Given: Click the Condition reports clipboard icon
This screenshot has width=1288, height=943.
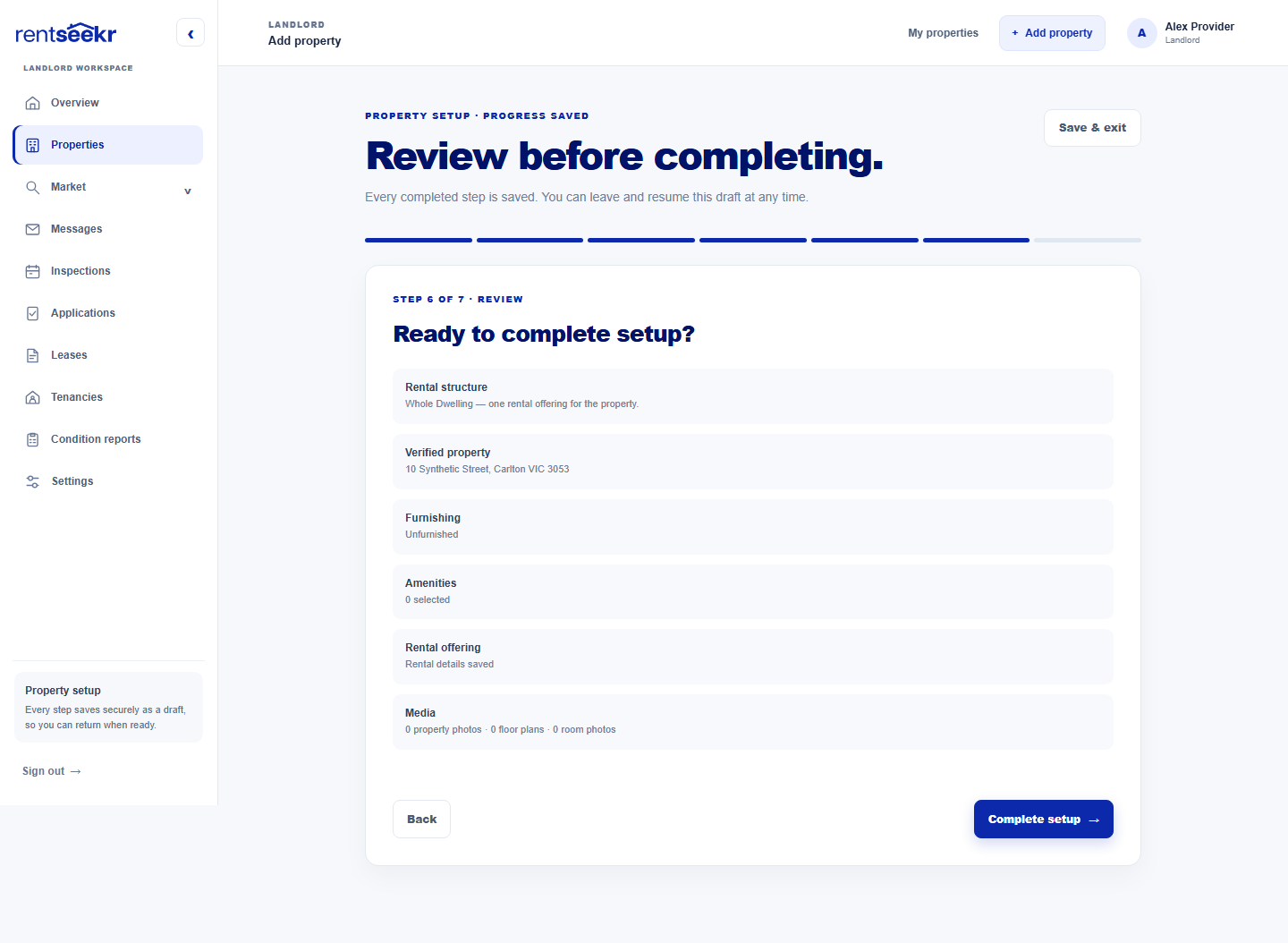Looking at the screenshot, I should point(33,439).
